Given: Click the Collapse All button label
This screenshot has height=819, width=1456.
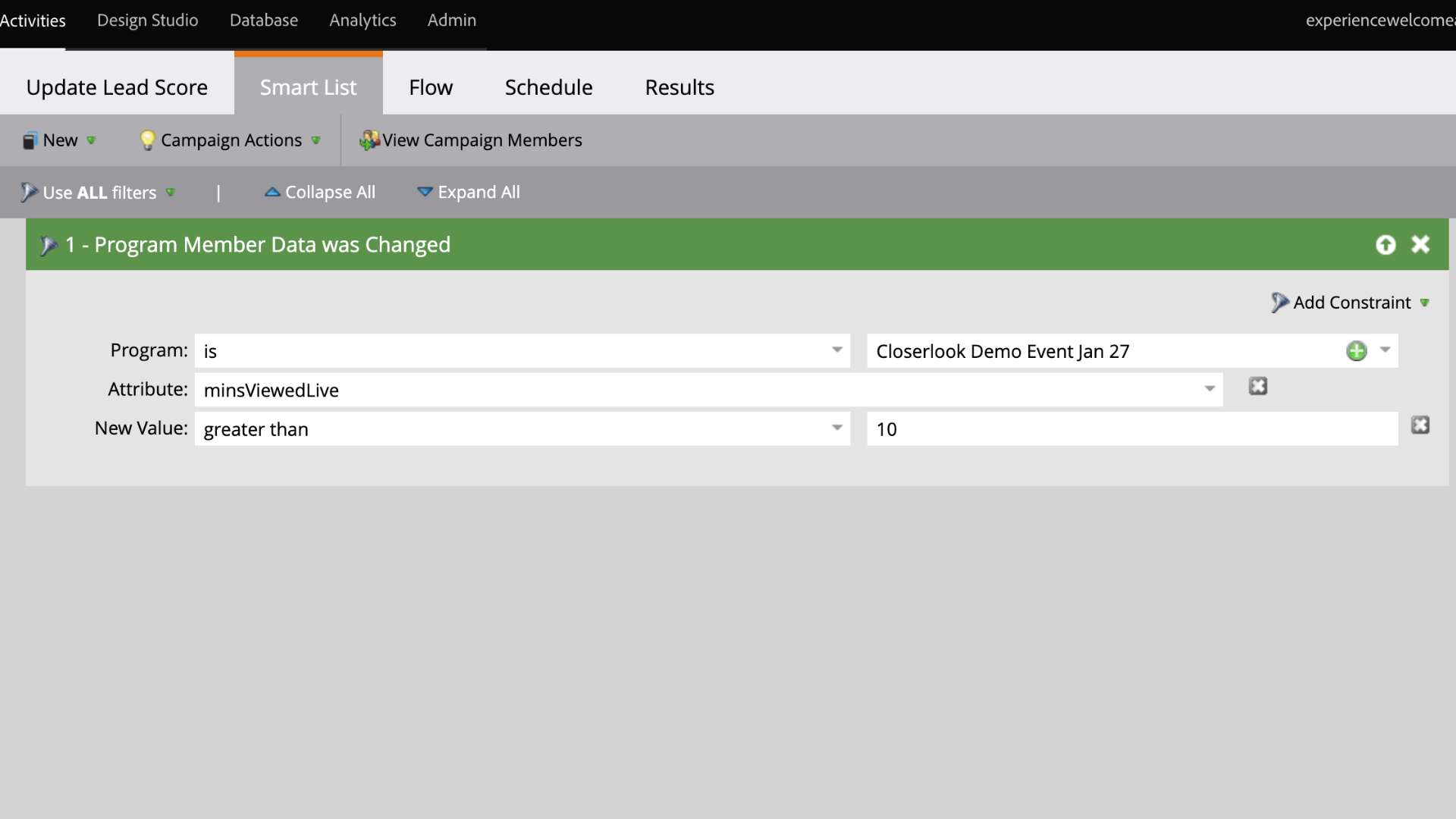Looking at the screenshot, I should tap(330, 193).
